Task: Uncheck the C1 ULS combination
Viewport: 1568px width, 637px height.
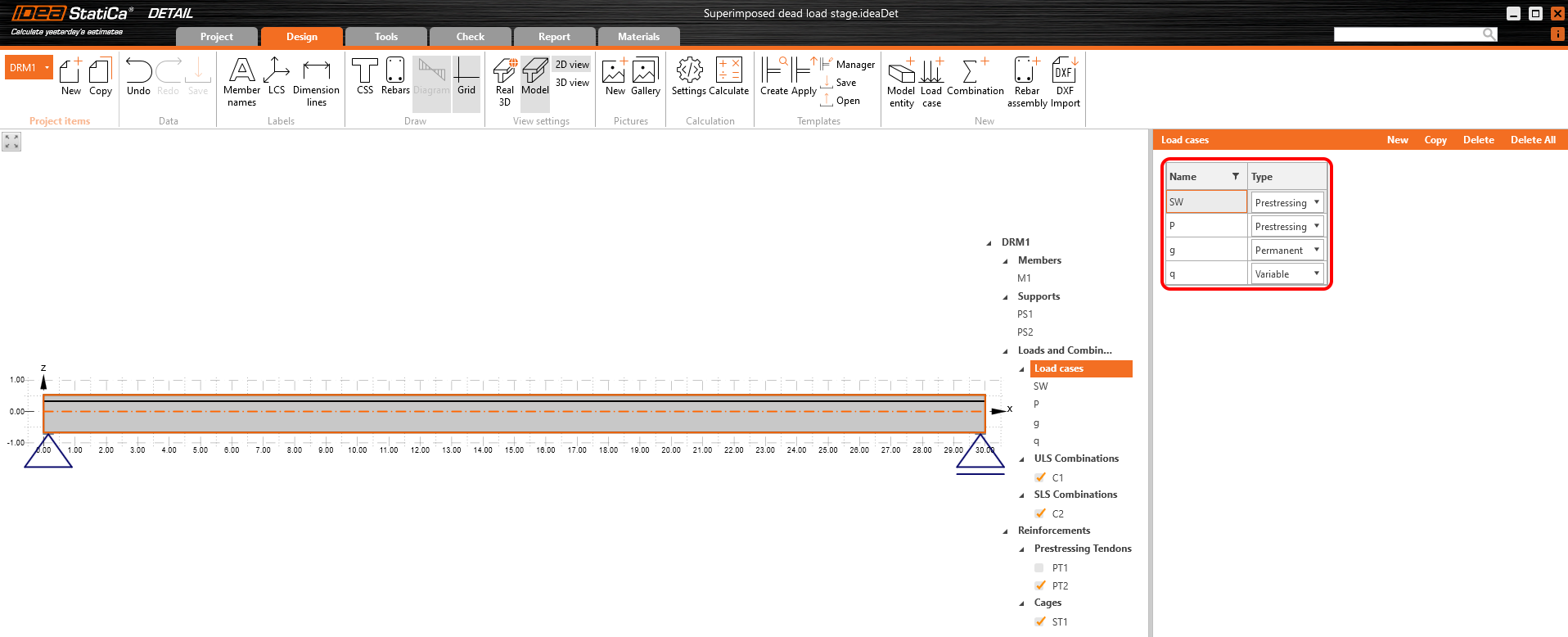Action: click(1040, 477)
